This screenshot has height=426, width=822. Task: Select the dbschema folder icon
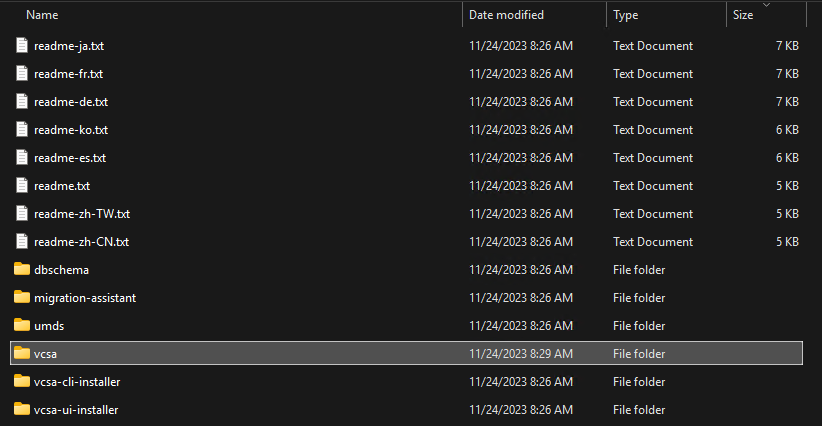click(22, 270)
